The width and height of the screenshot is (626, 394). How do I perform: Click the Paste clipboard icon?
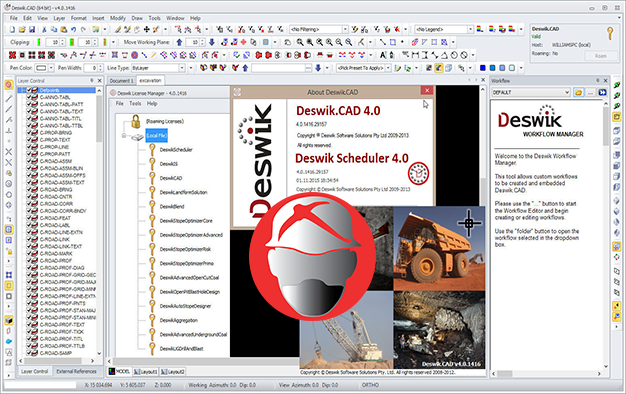(x=63, y=30)
